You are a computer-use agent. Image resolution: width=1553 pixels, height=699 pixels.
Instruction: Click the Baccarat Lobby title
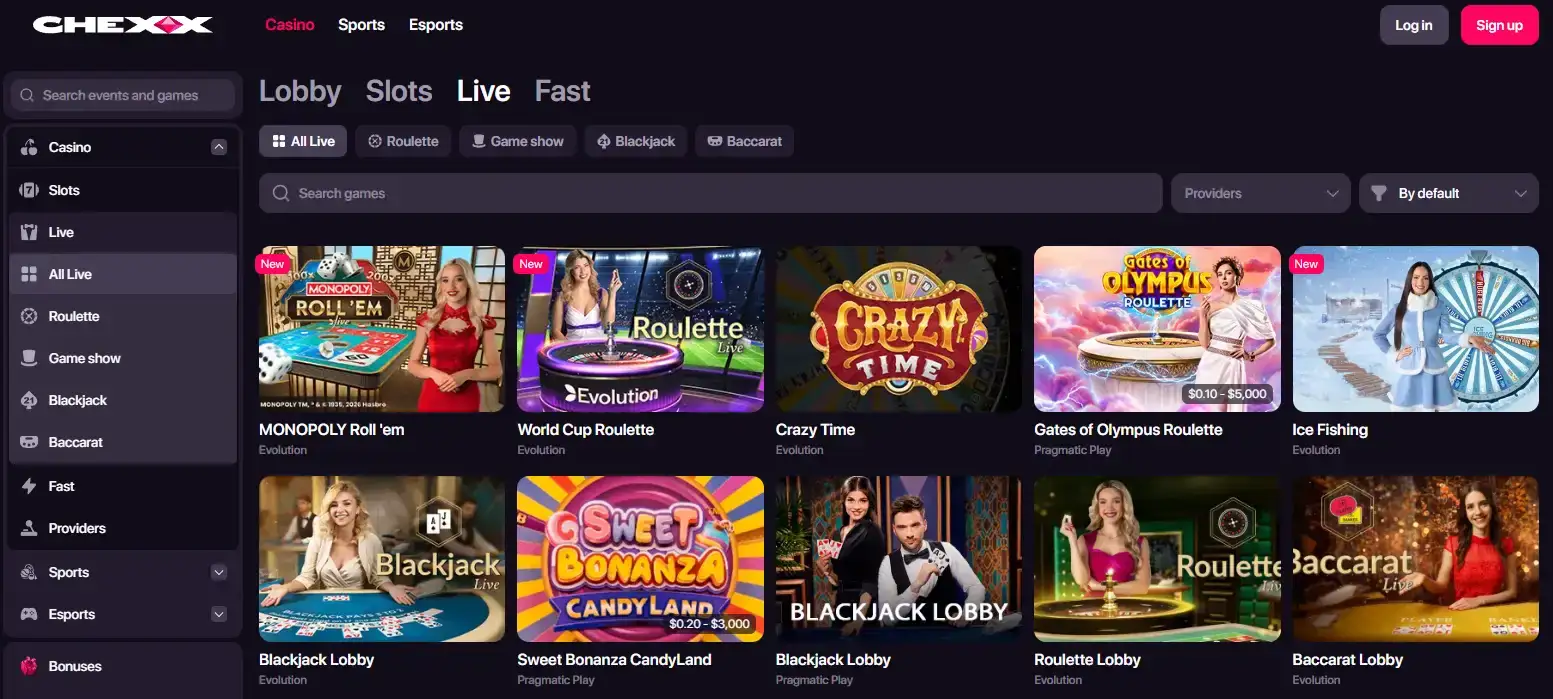point(1348,659)
